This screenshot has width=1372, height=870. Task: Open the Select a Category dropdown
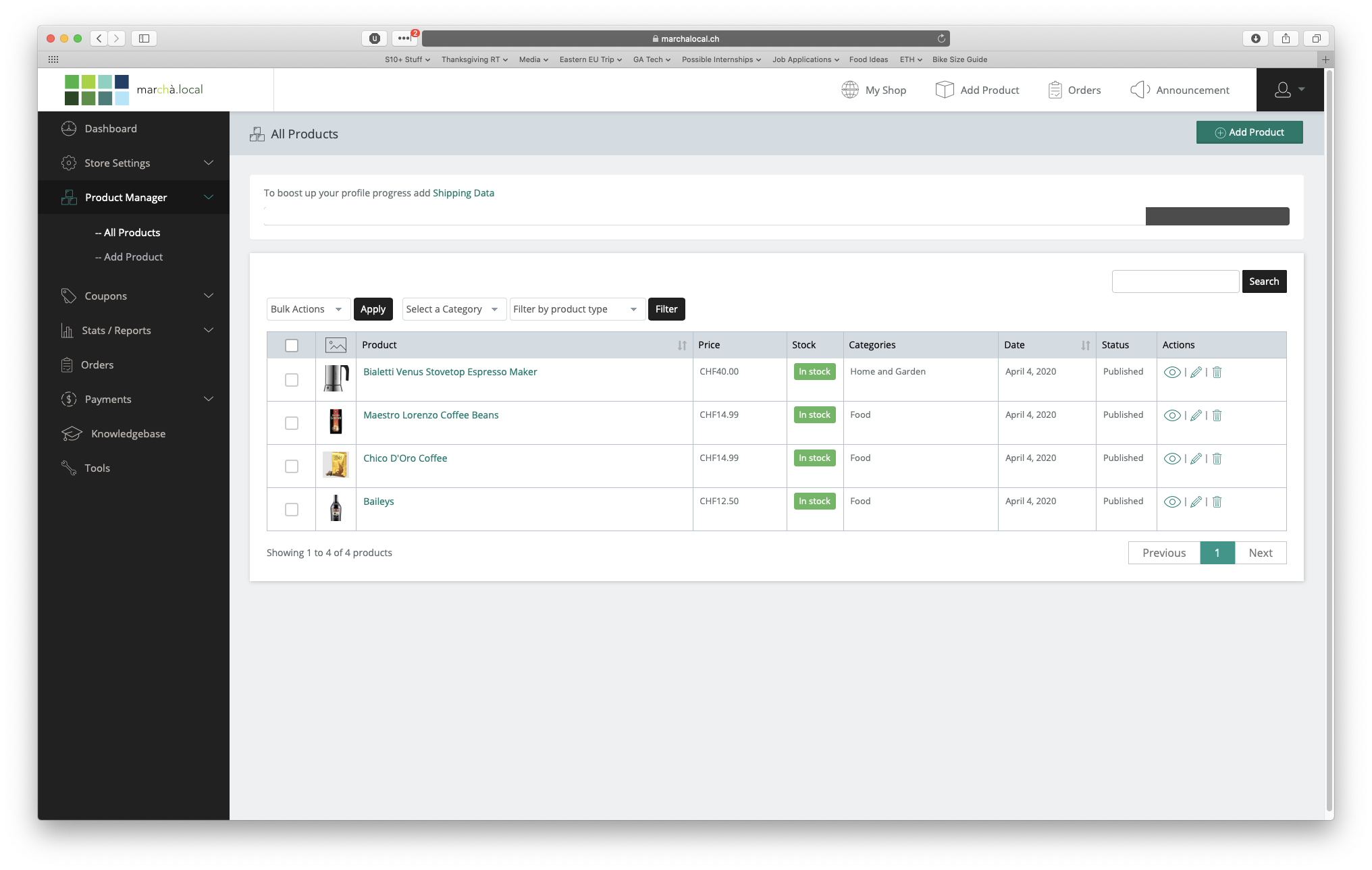[x=453, y=309]
